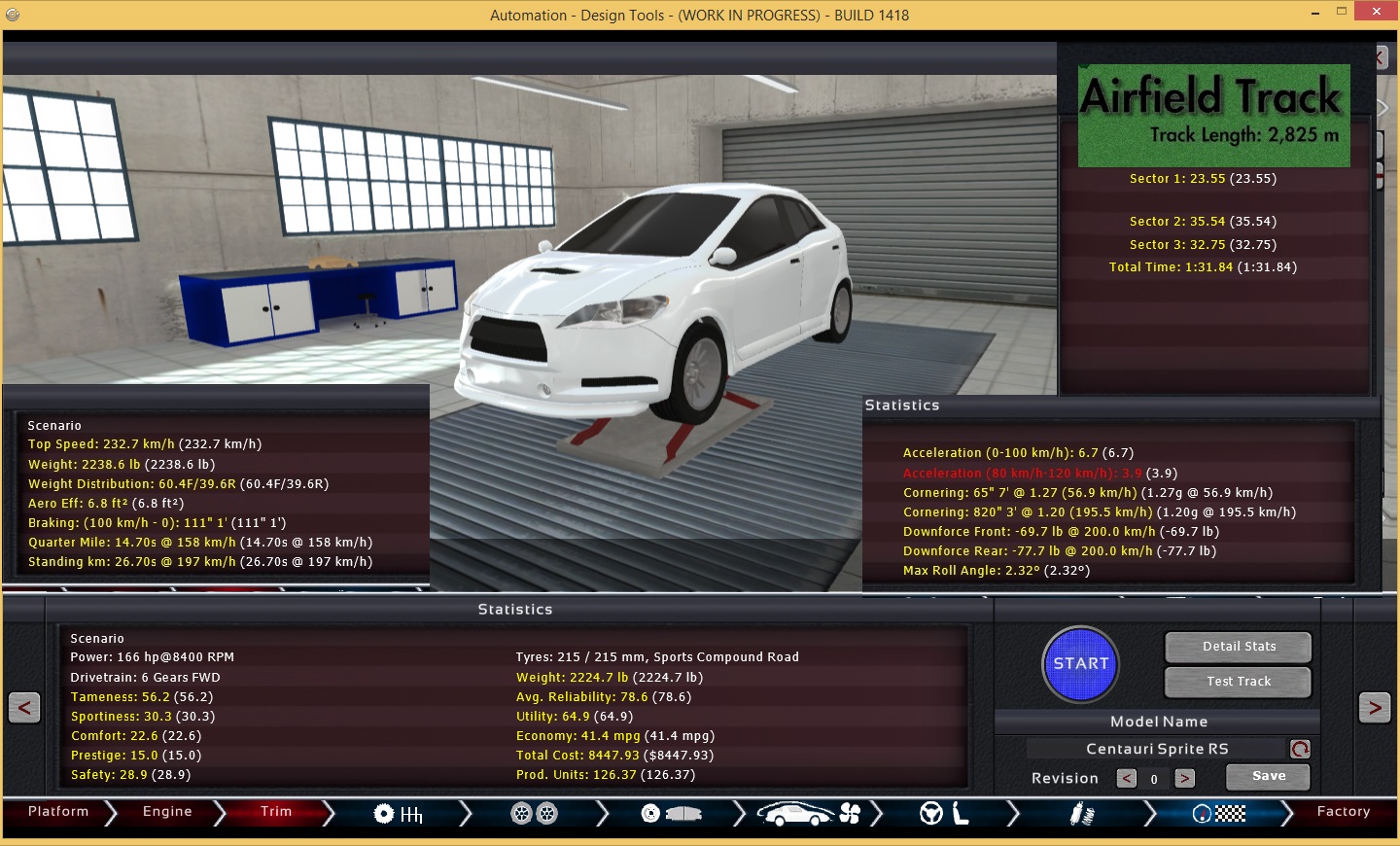Select the Cornering 820" 3' @ 1.20 stat

[1100, 512]
